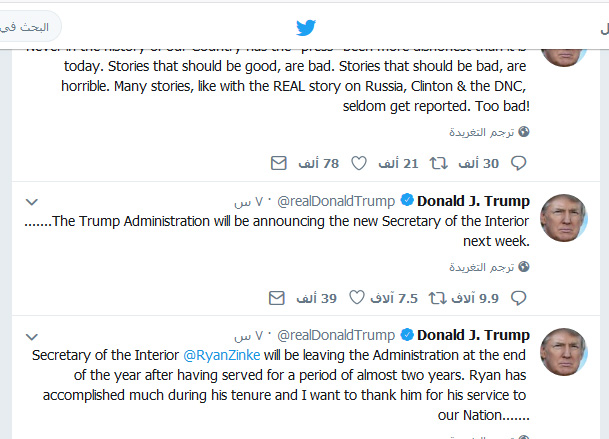Like the tweet with 39 ألف likes

point(360,298)
